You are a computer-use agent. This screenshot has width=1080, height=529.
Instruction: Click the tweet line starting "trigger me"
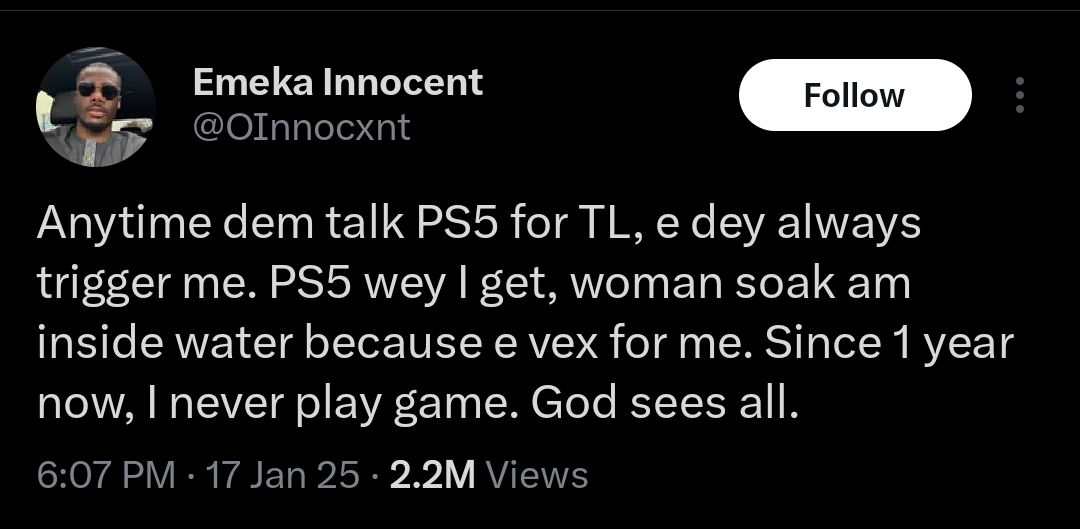(473, 284)
